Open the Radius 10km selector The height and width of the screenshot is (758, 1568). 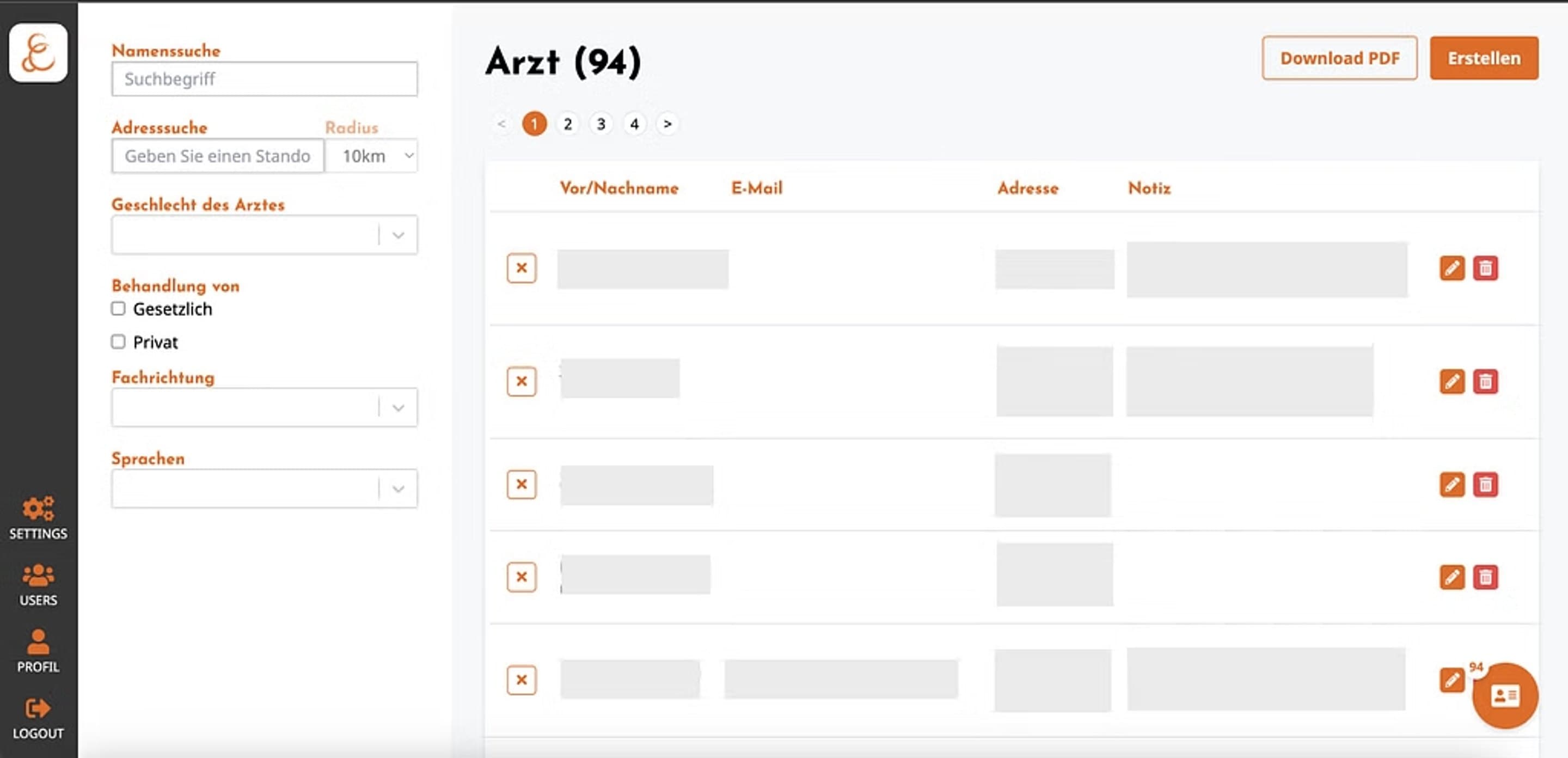coord(372,156)
